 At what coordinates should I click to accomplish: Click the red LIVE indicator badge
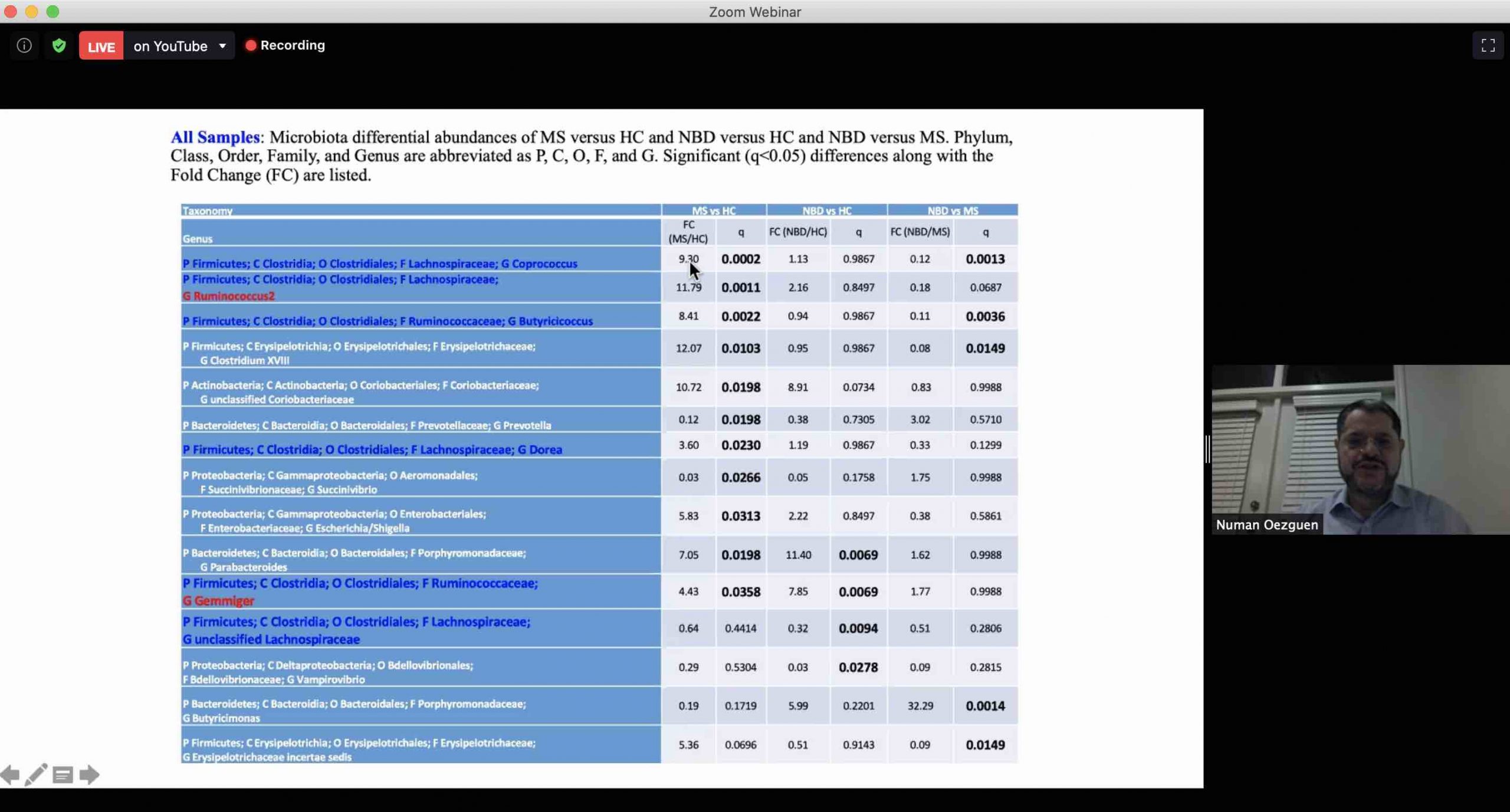tap(101, 46)
